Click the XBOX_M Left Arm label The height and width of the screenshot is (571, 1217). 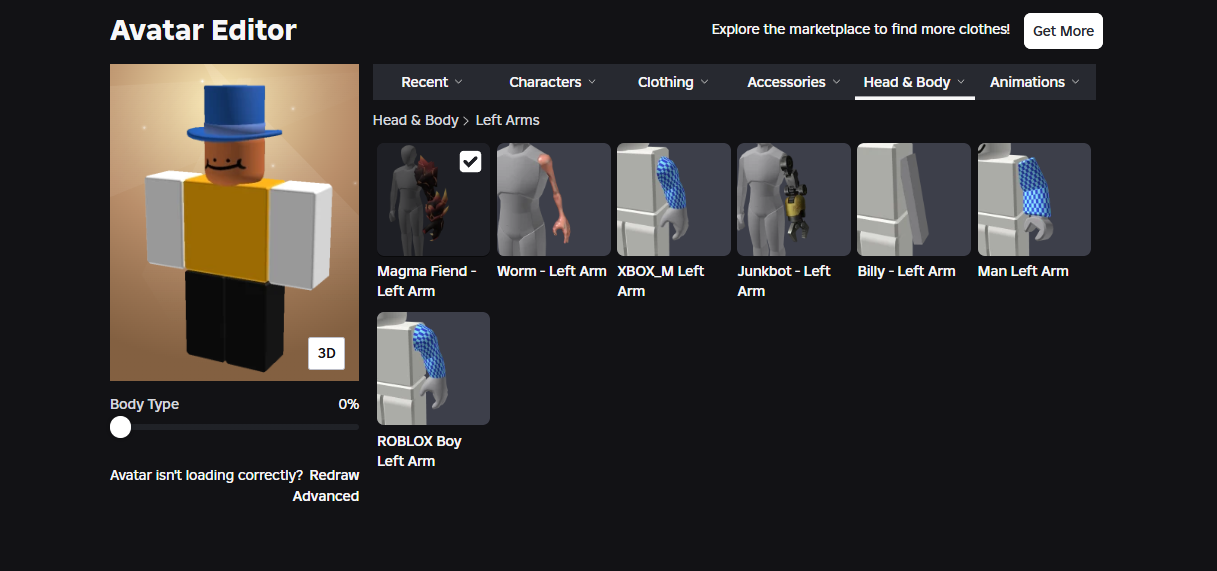tap(661, 281)
